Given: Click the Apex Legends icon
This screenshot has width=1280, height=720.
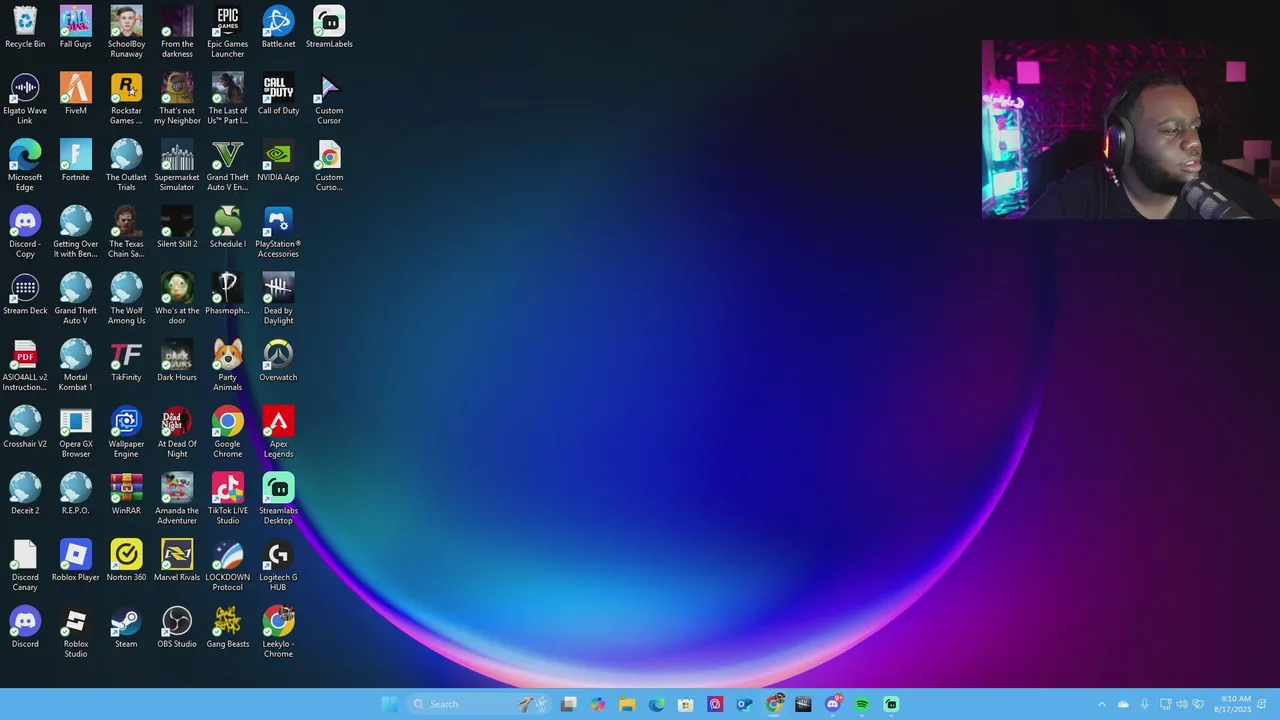Looking at the screenshot, I should (278, 433).
